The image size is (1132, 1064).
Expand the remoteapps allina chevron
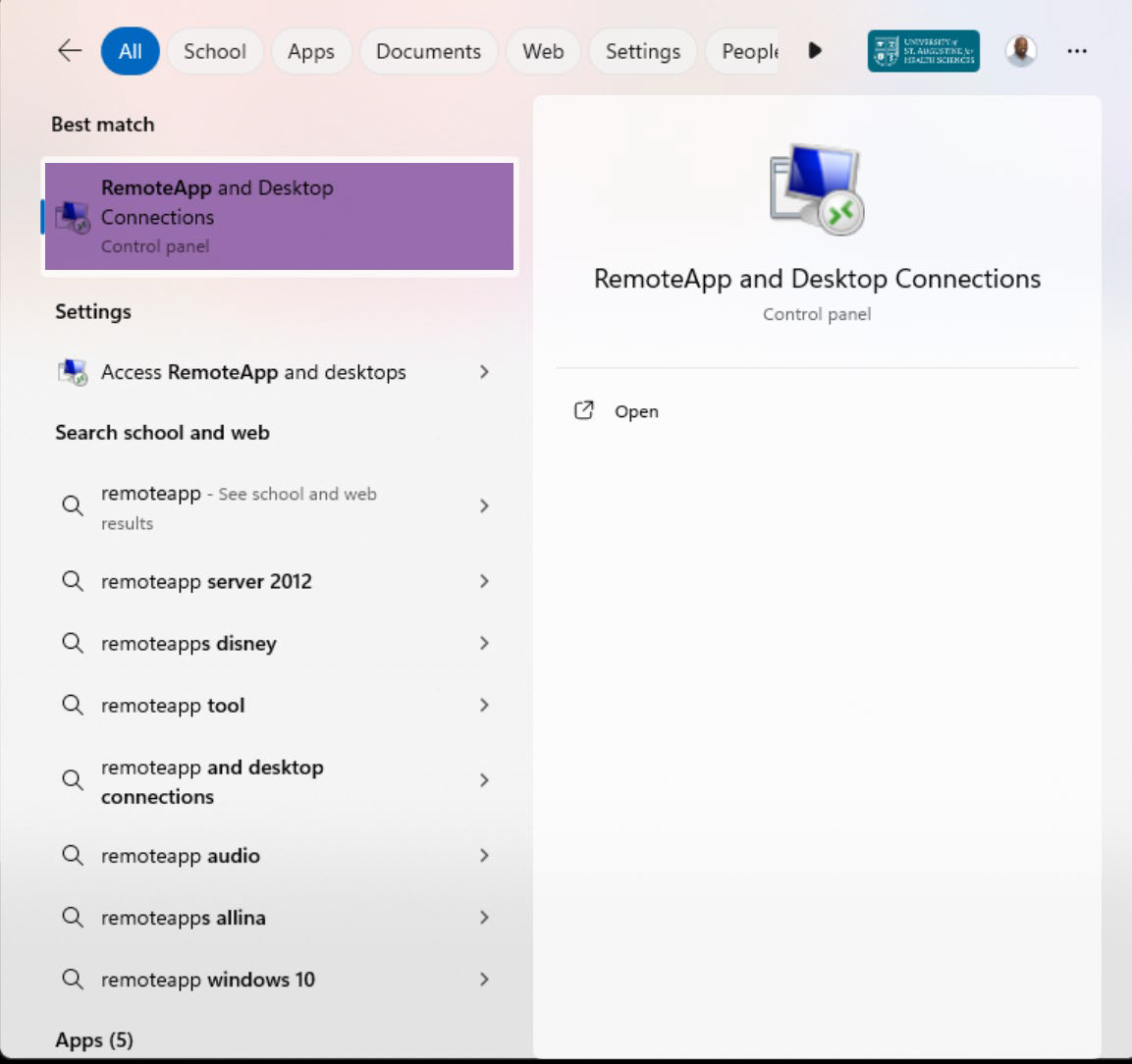pyautogui.click(x=484, y=918)
